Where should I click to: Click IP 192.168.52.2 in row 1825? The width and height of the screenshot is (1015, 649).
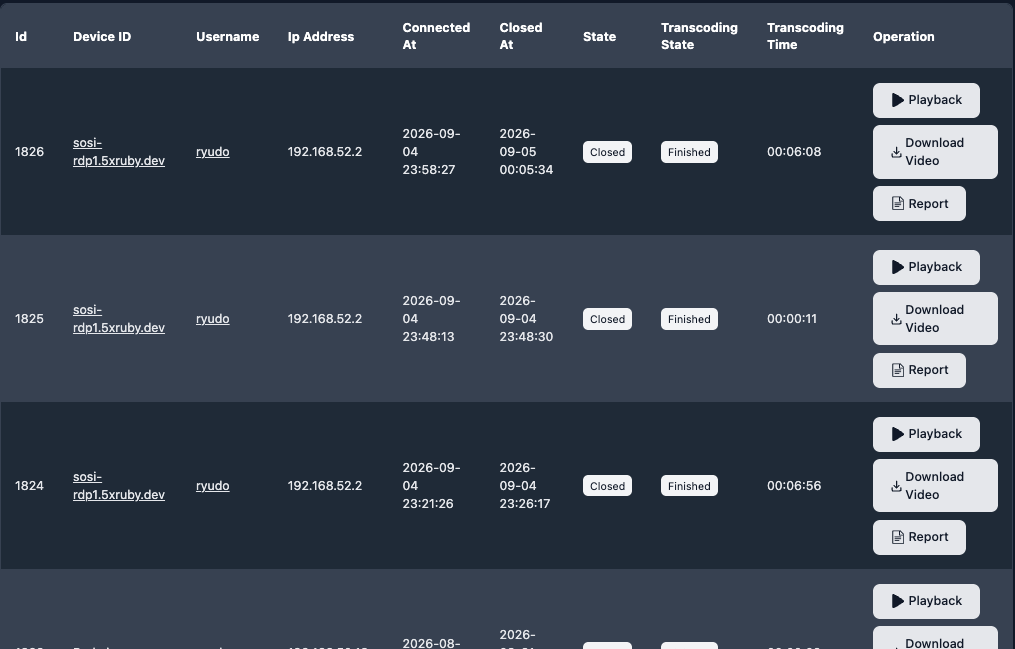click(324, 319)
